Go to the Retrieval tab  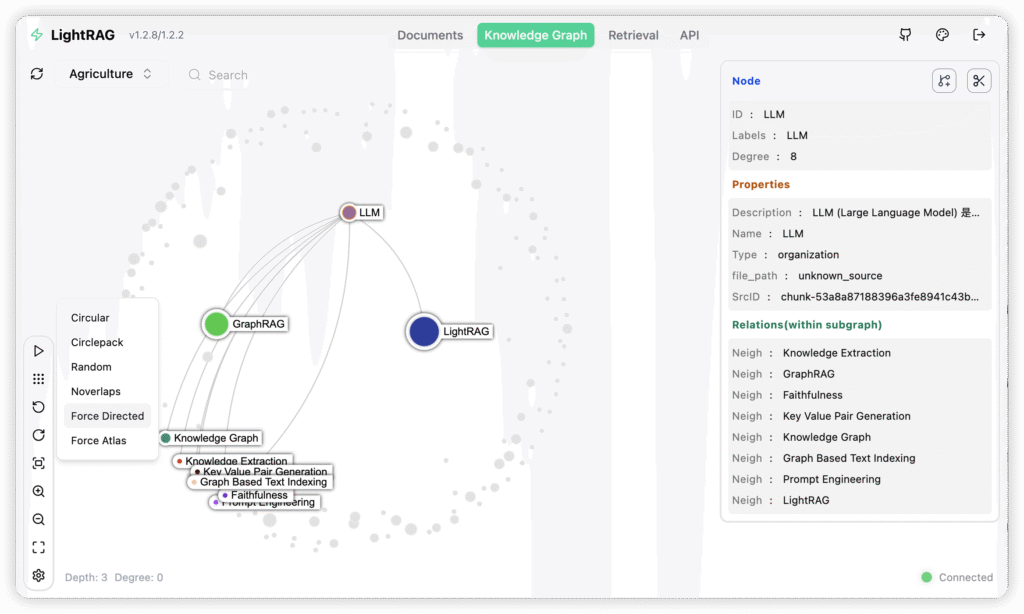633,35
